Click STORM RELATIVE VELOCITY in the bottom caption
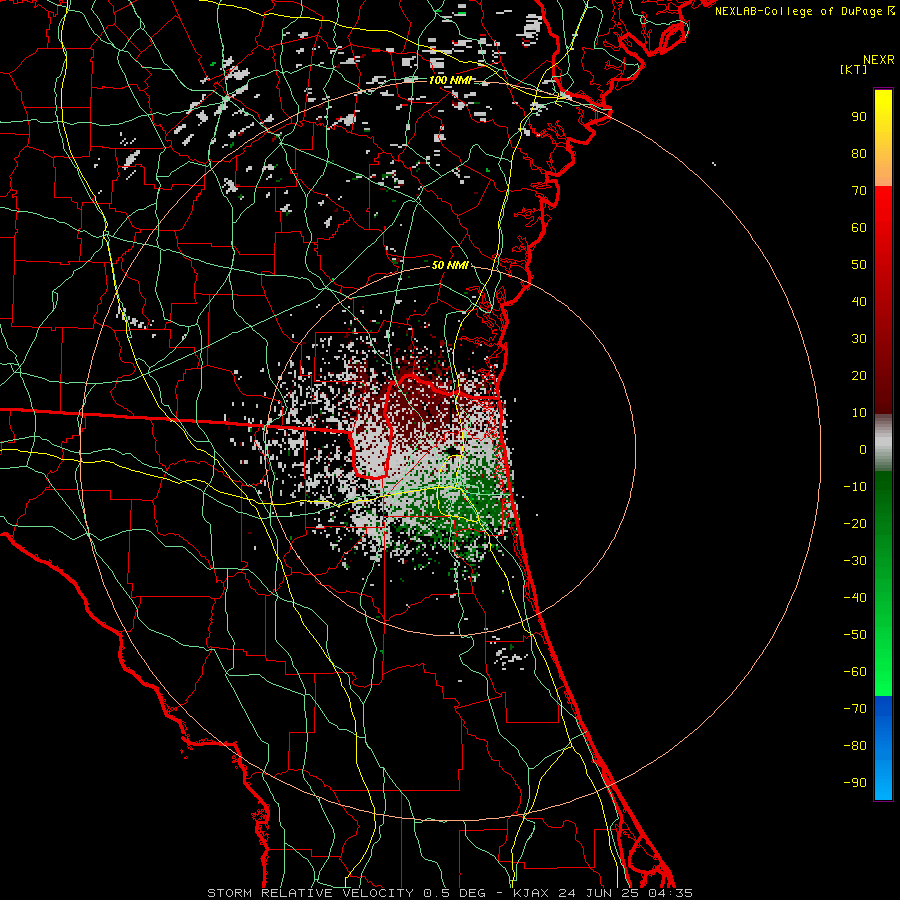The image size is (900, 900). click(x=310, y=893)
